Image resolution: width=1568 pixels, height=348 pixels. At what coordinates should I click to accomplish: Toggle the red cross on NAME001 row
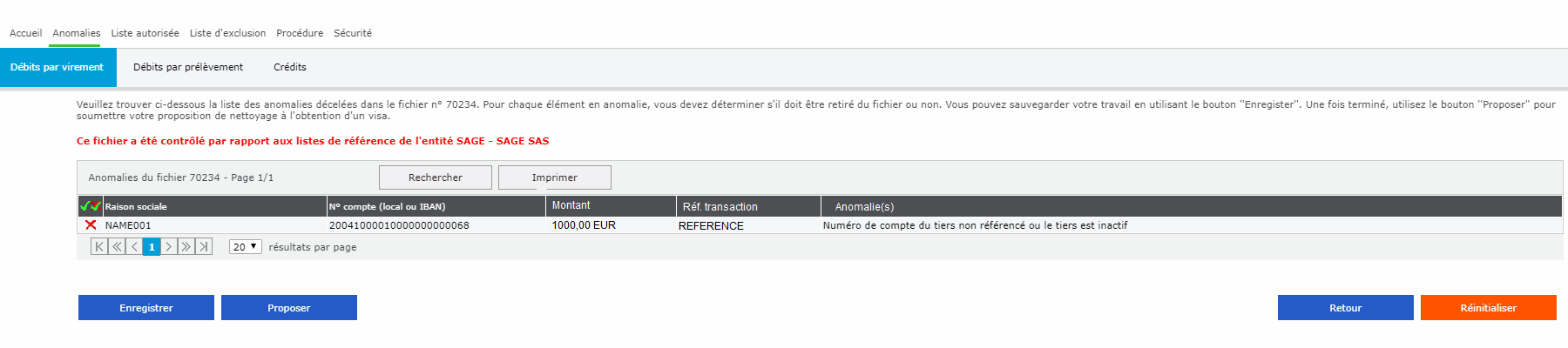pos(91,225)
